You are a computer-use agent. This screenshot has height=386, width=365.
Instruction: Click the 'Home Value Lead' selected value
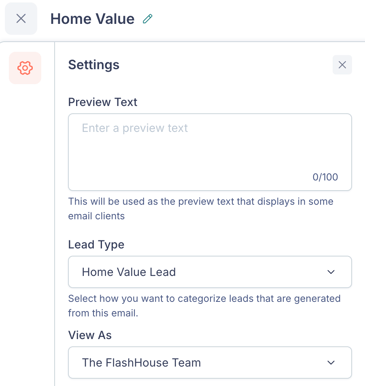(129, 272)
